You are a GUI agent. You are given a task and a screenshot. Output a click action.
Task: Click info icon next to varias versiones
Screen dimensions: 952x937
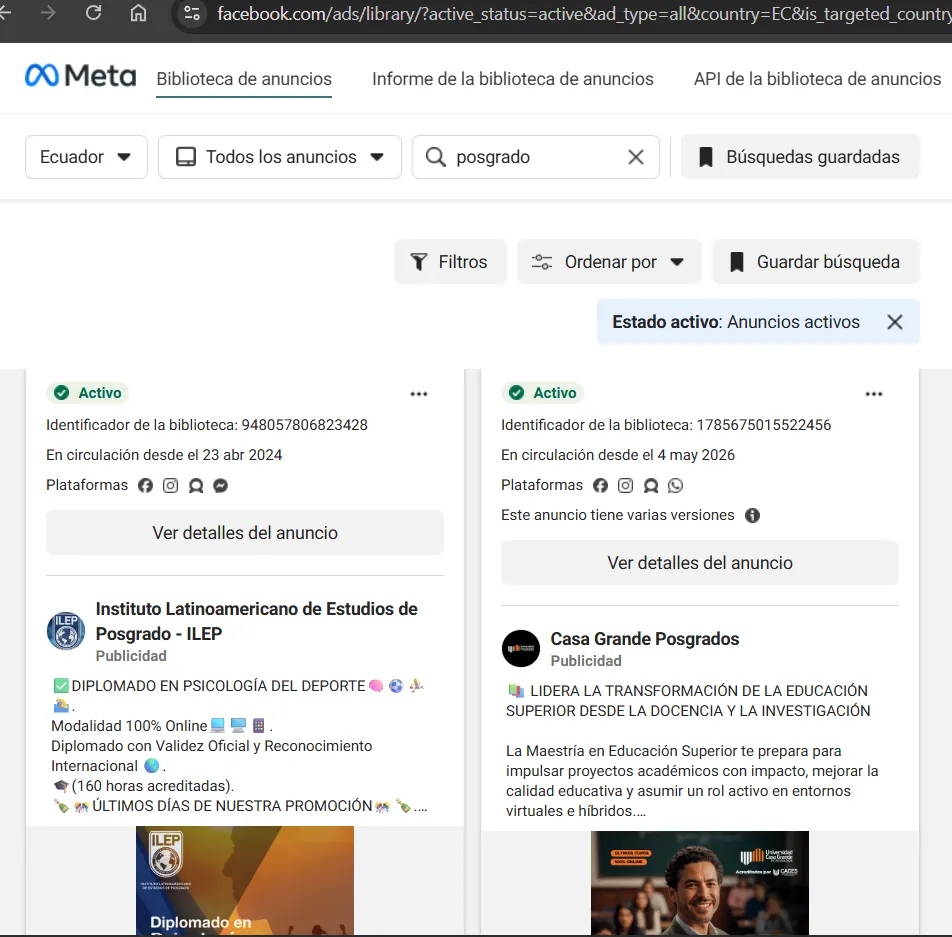point(752,516)
